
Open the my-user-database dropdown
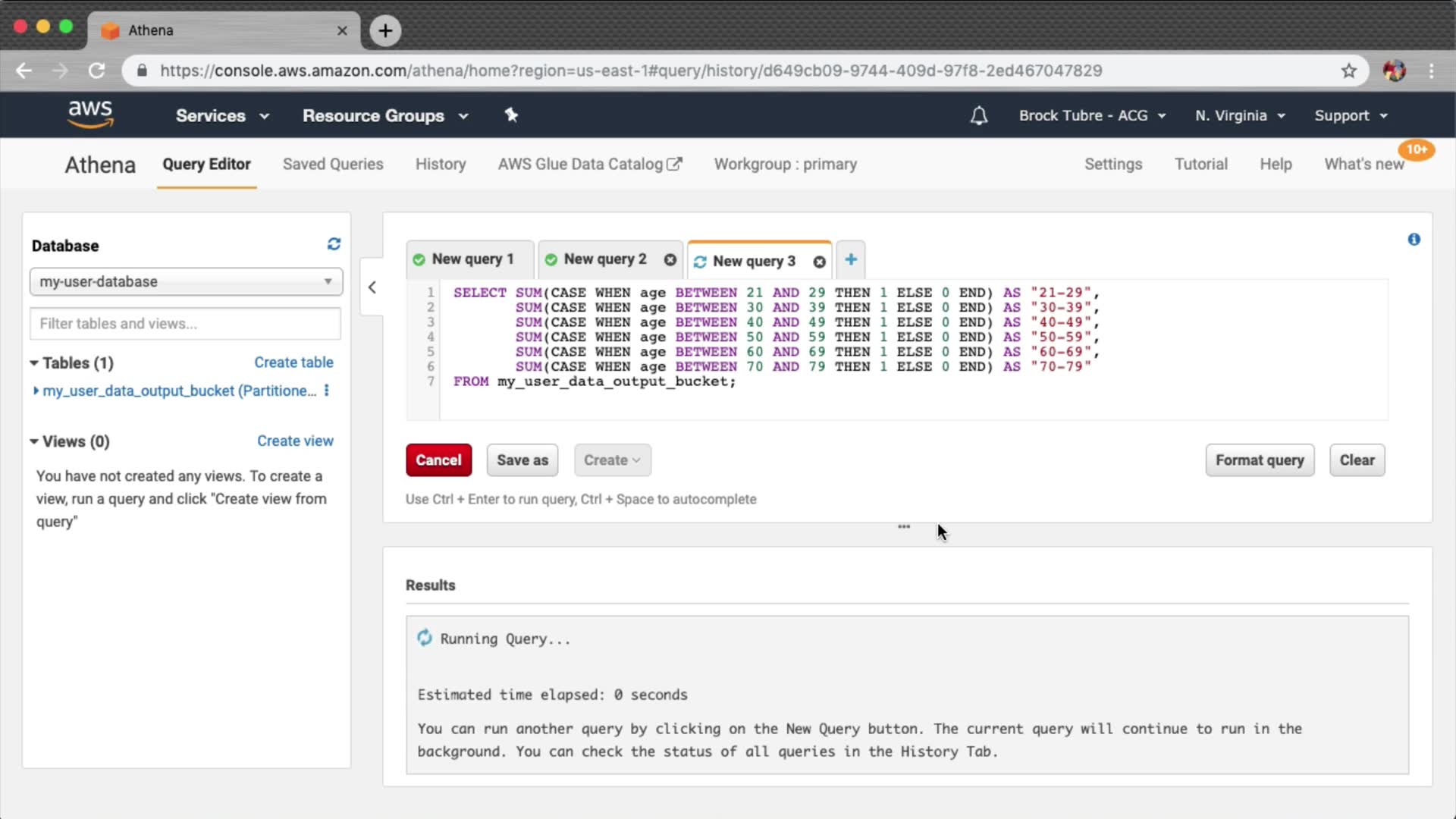point(186,281)
